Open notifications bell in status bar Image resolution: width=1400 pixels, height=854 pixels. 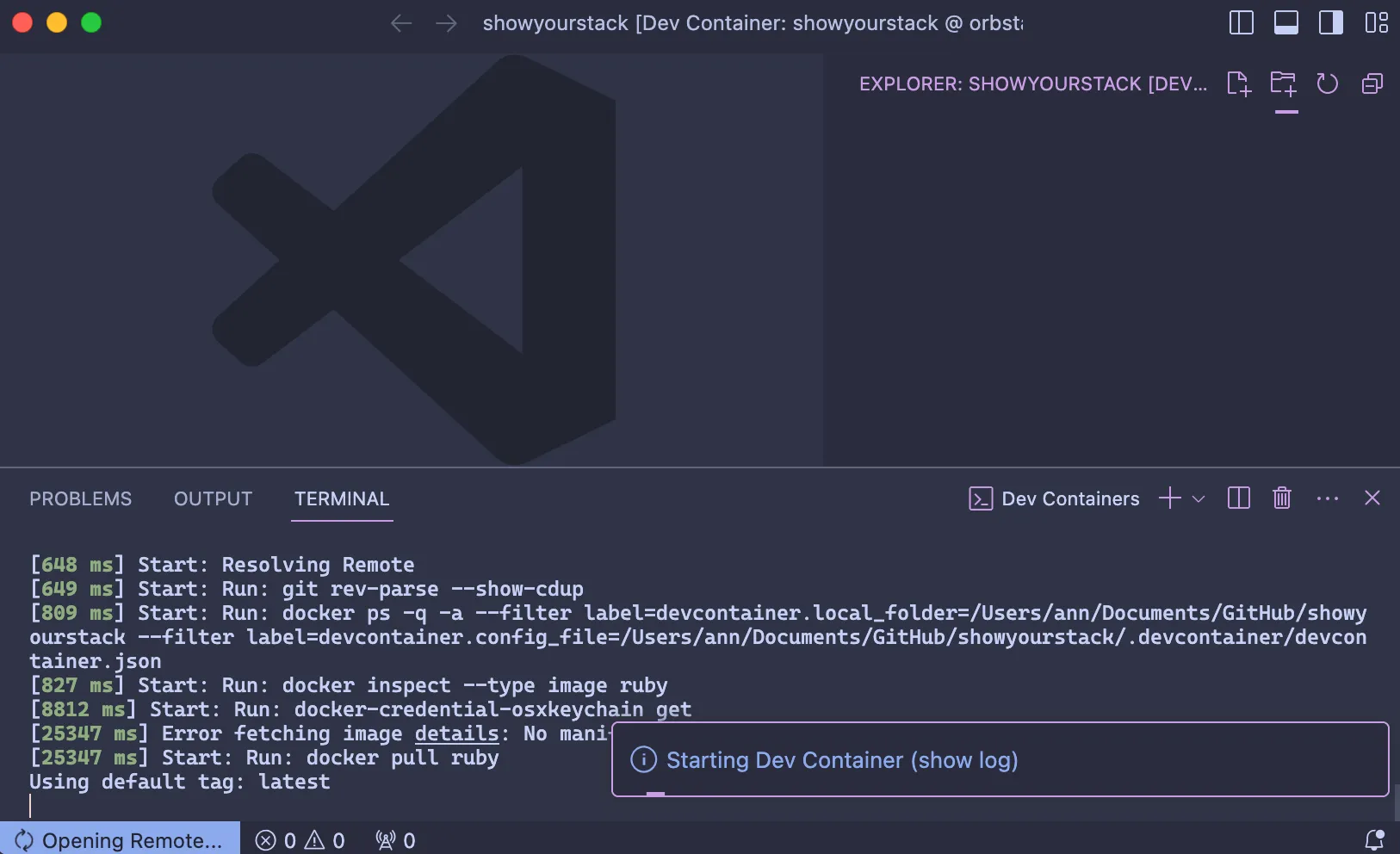coord(1374,840)
